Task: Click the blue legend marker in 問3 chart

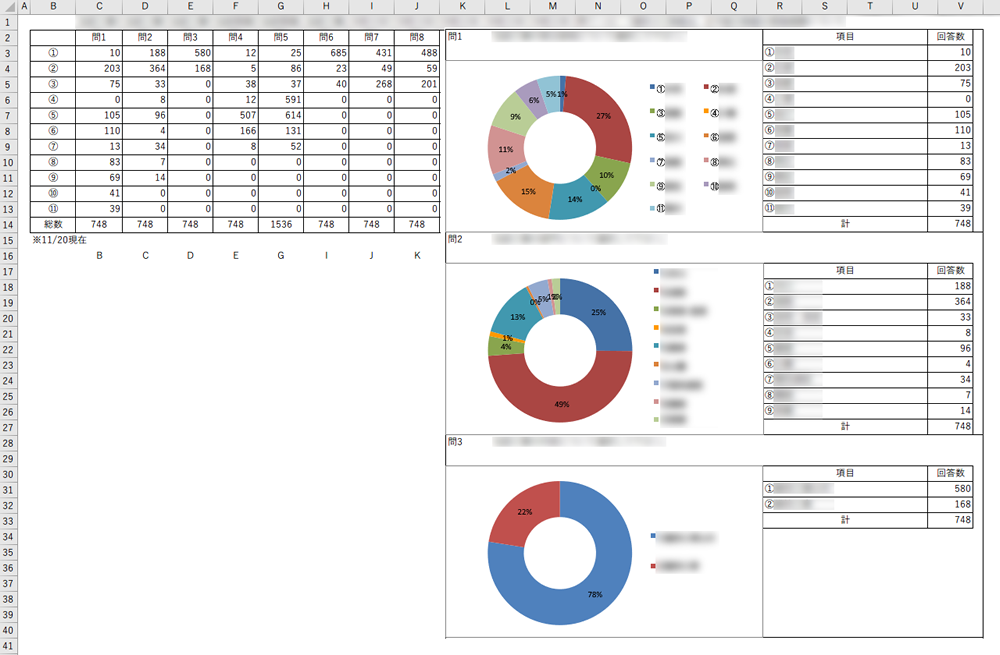Action: click(654, 537)
